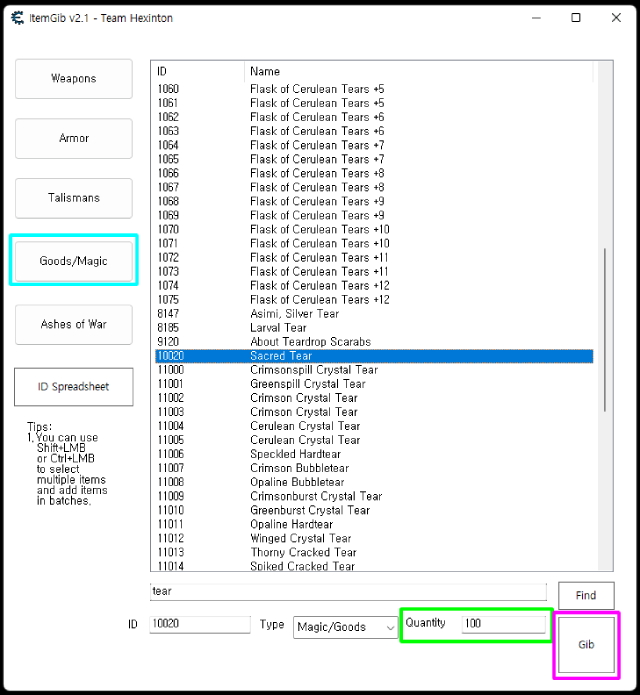Image resolution: width=640 pixels, height=695 pixels.
Task: Select Flask of Cerulean Tears +8 ID 1066
Action: coord(374,173)
